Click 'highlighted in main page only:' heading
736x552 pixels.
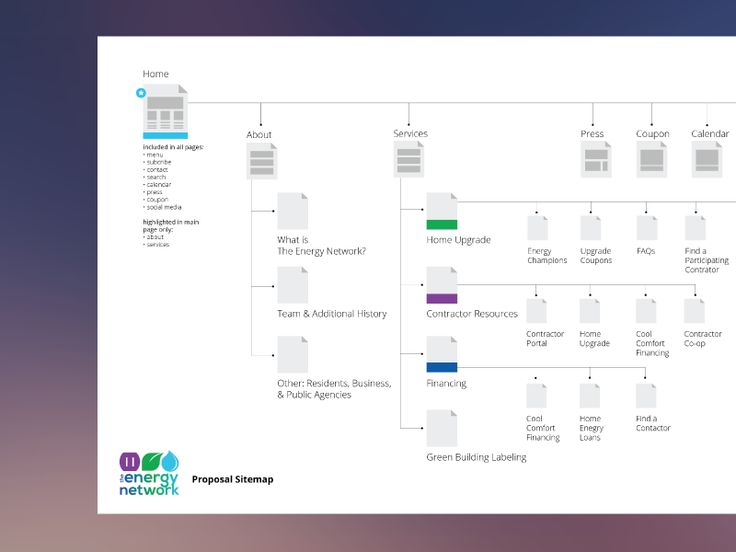(171, 226)
